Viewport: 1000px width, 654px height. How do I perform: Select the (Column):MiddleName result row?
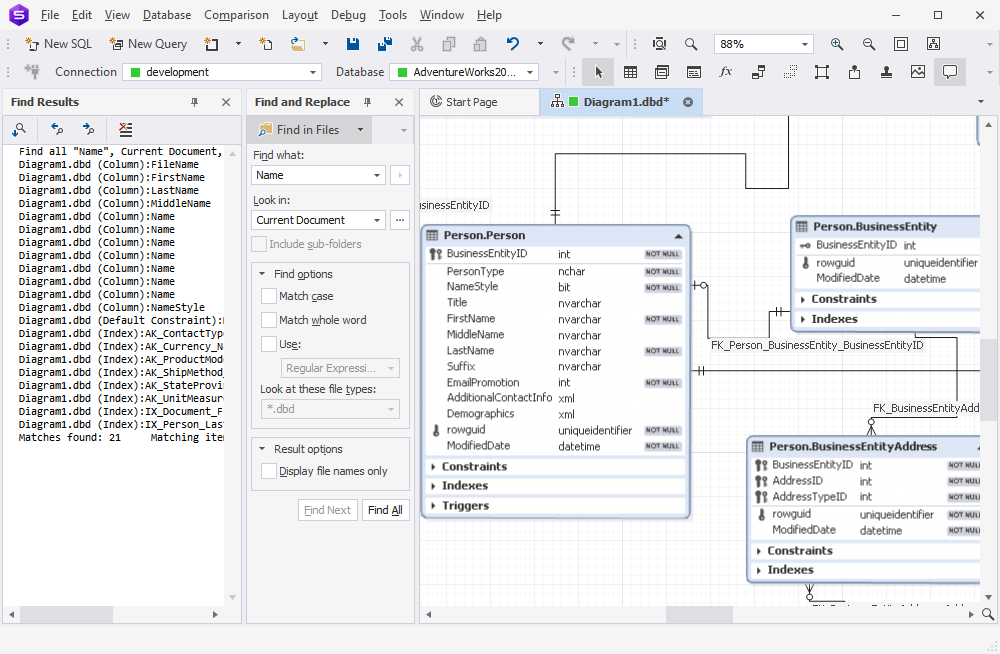(x=115, y=204)
